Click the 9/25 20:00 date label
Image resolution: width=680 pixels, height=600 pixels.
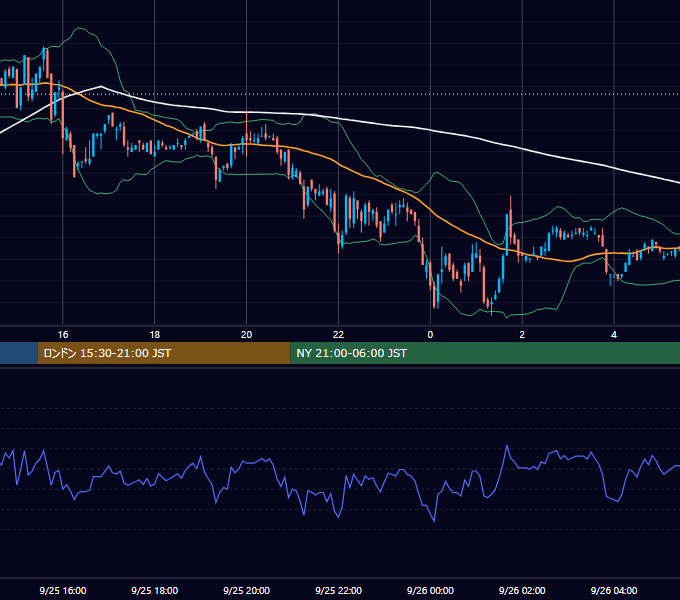(x=246, y=590)
